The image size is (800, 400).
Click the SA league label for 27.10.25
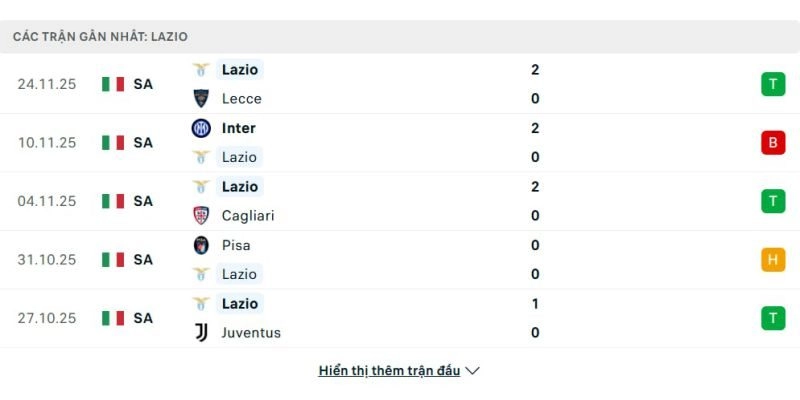pyautogui.click(x=143, y=318)
